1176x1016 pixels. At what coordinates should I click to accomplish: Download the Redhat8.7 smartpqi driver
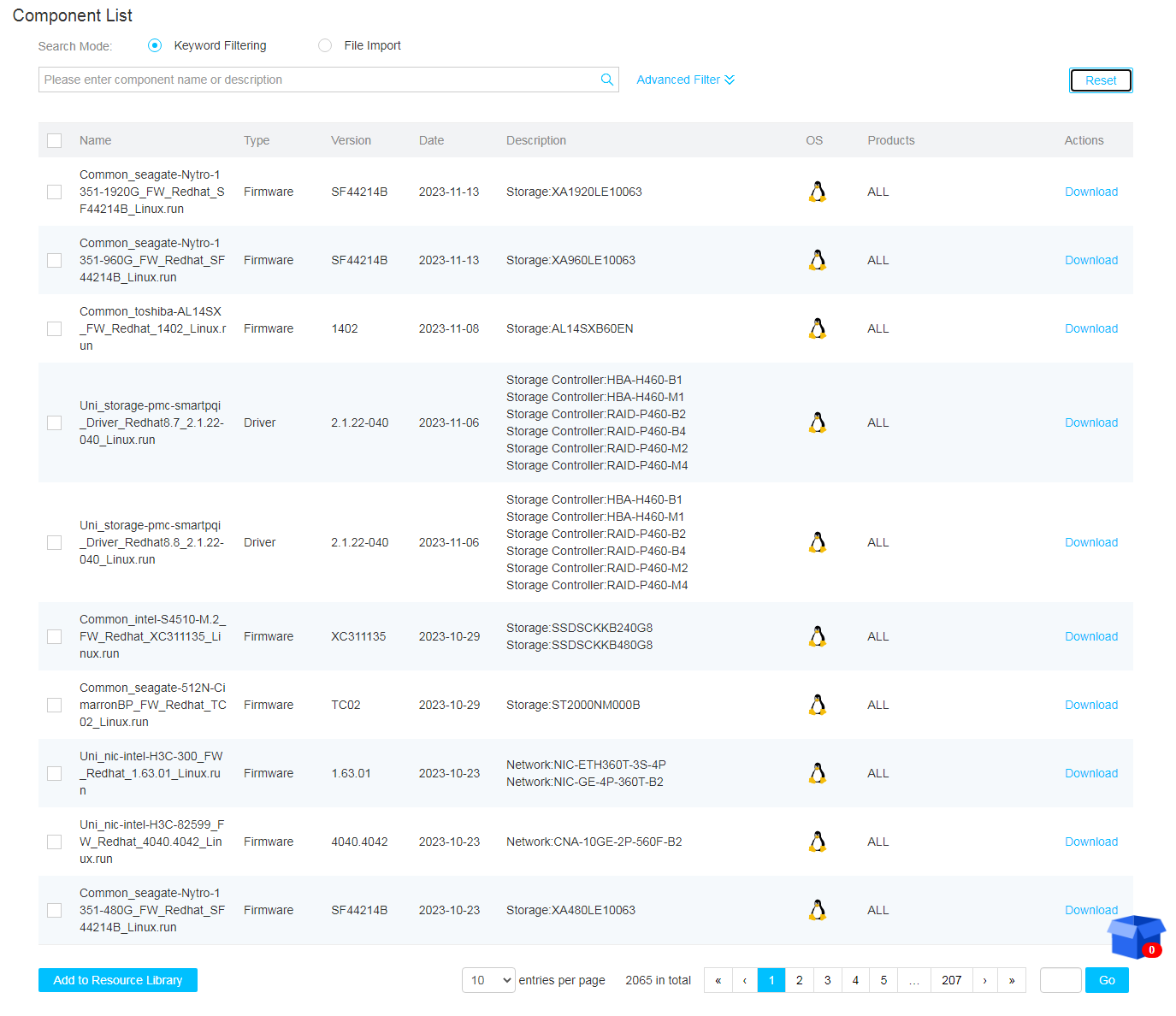[1091, 422]
